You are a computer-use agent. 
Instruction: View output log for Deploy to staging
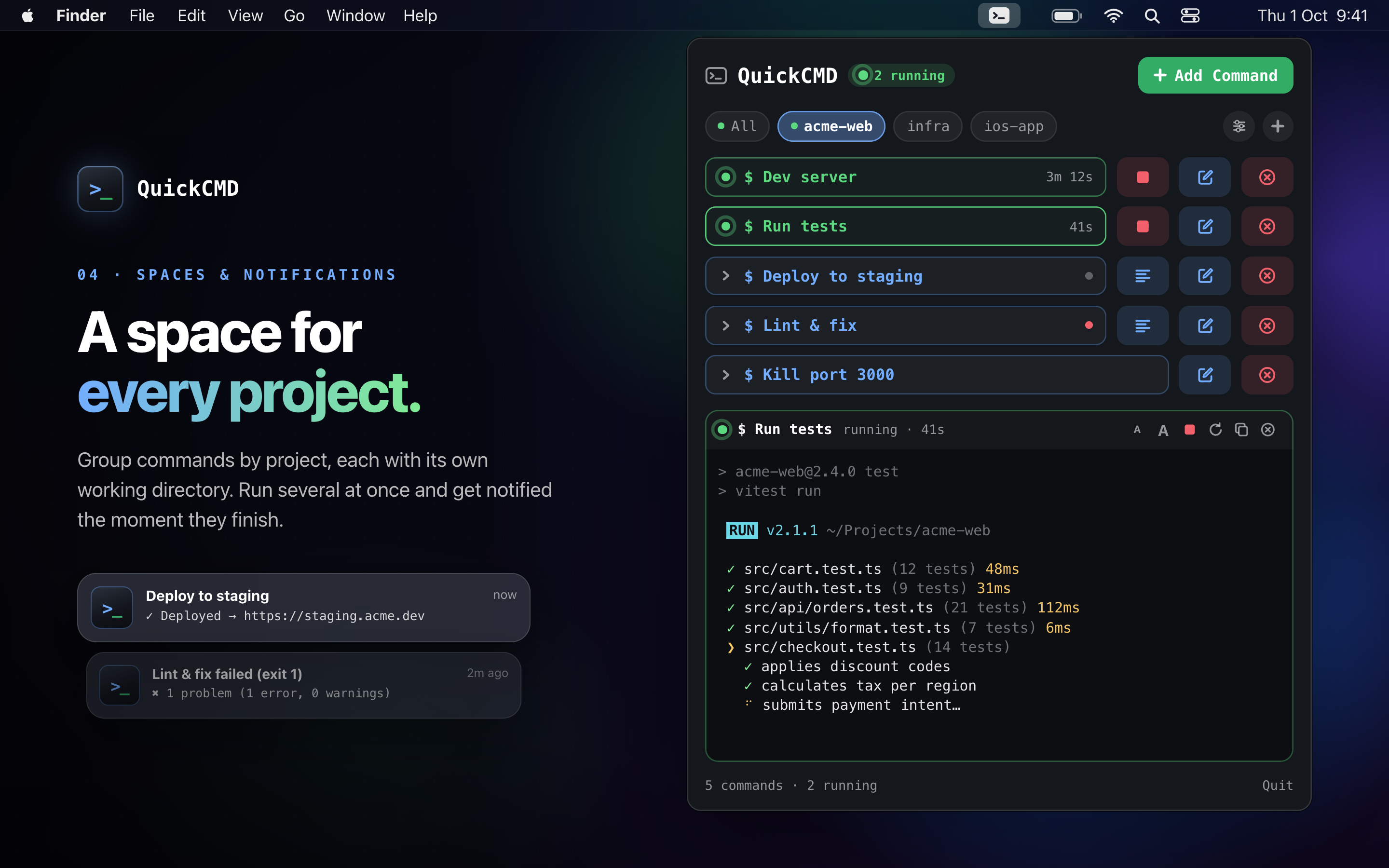1142,276
